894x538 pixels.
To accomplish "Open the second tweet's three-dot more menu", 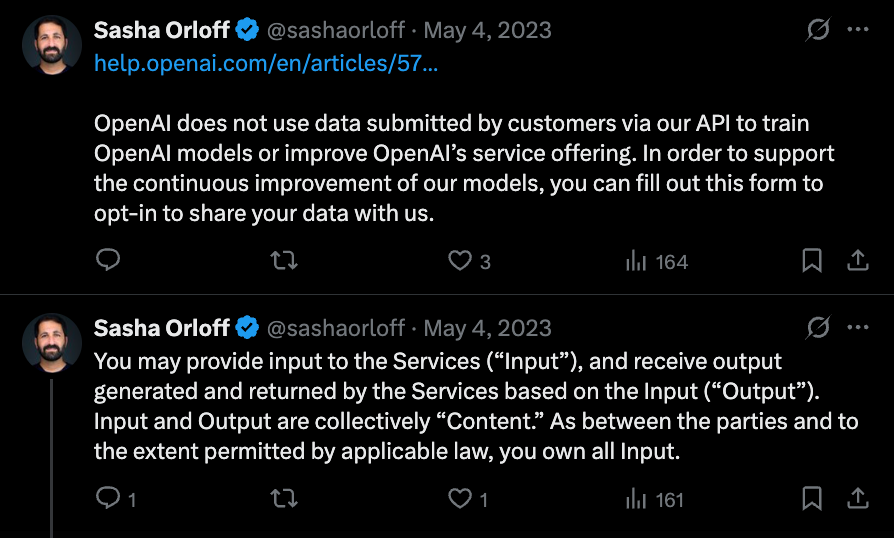I will point(858,327).
